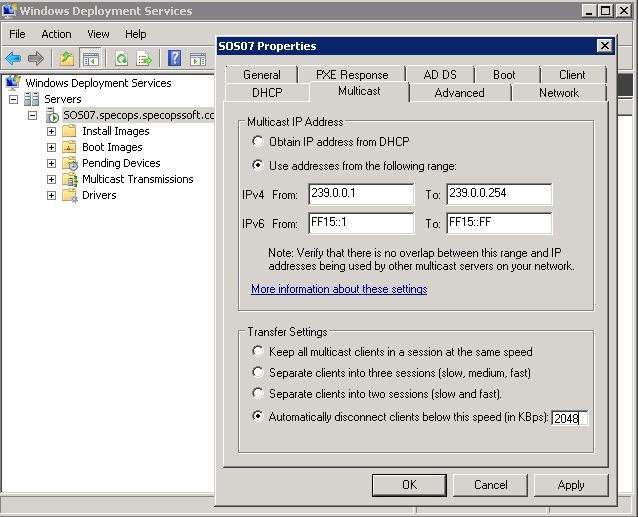Expand the Boot Images node
The image size is (638, 517).
[x=51, y=147]
